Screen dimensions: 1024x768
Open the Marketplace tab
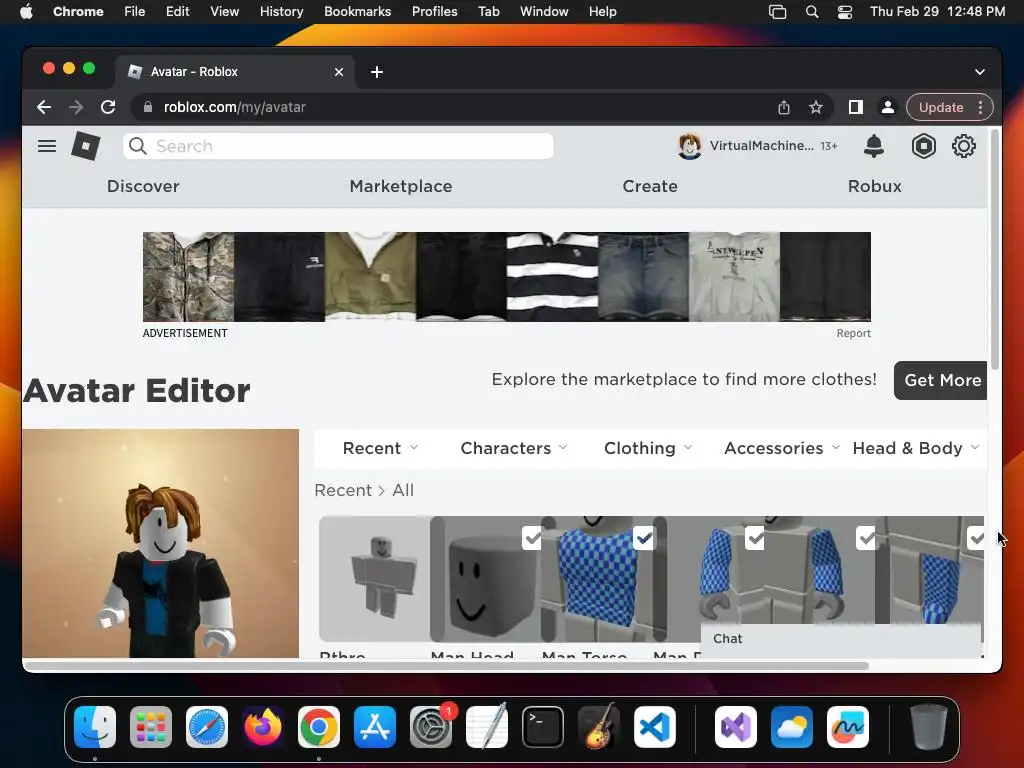[401, 186]
